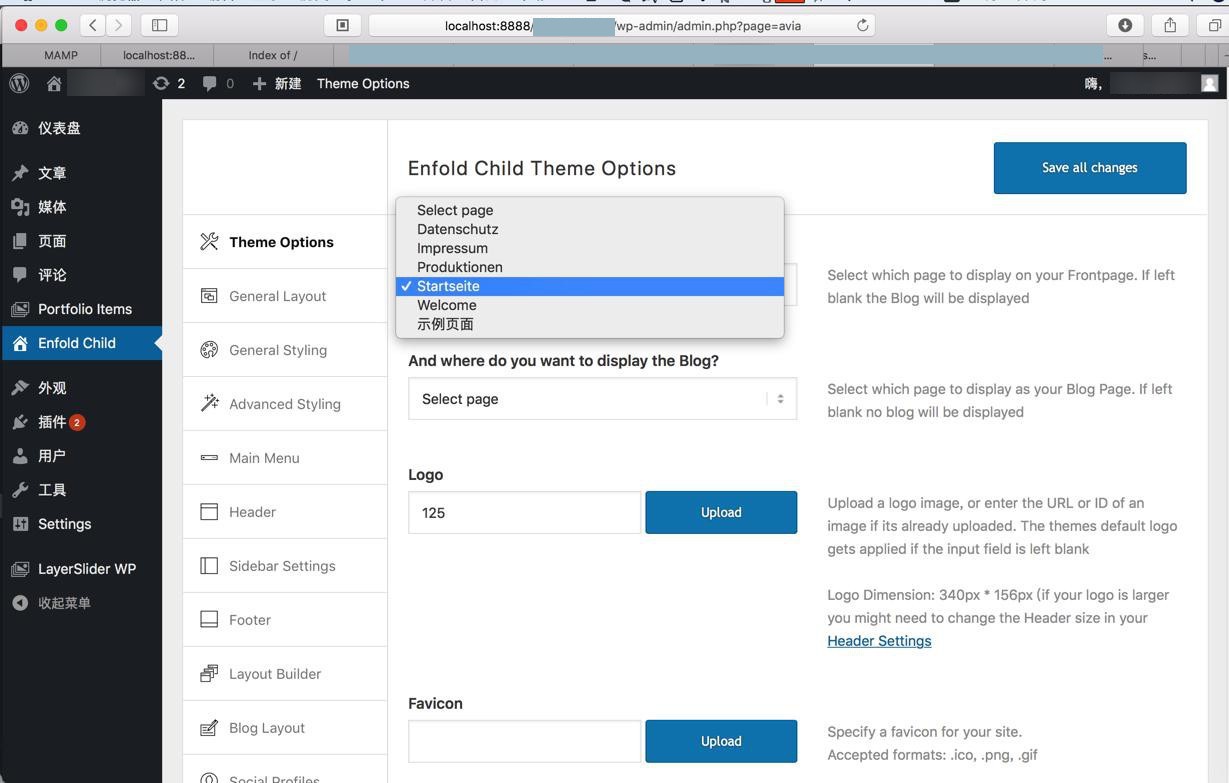Click the 新建 plus button in admin bar

tap(277, 84)
